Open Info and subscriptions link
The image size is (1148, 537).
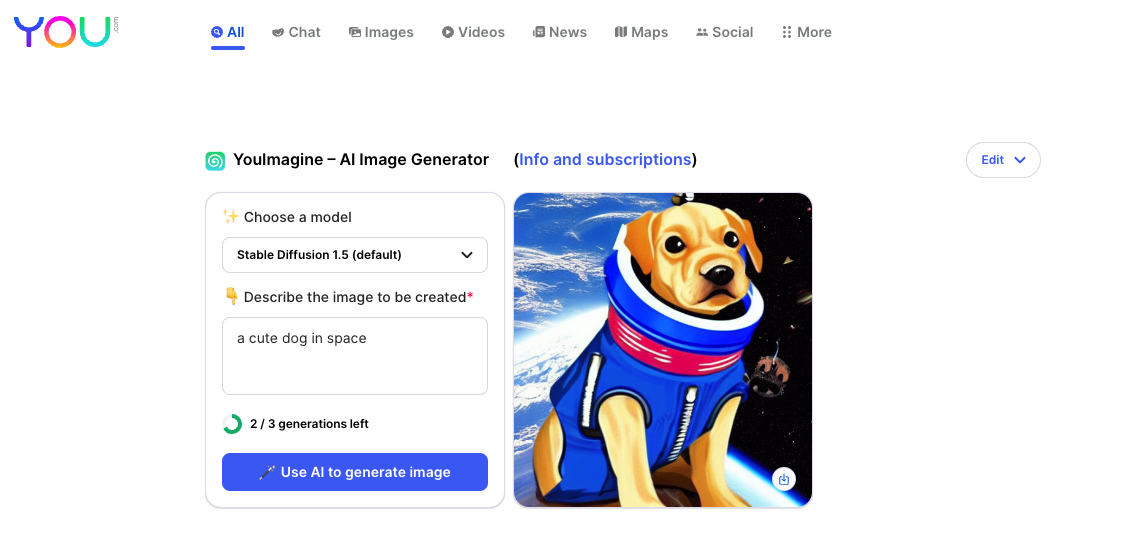pos(605,160)
